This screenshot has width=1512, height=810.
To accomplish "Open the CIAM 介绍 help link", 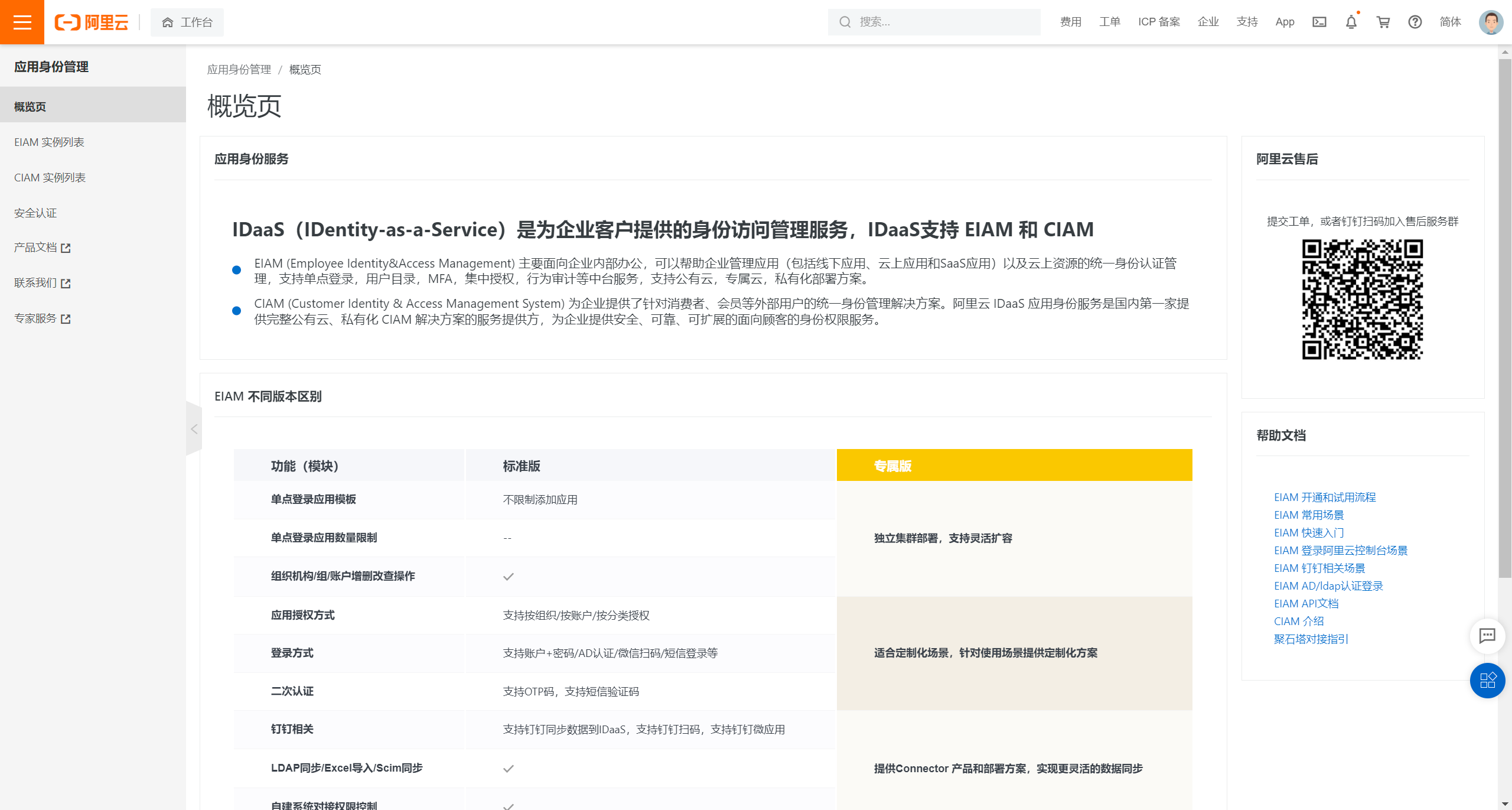I will 1299,621.
